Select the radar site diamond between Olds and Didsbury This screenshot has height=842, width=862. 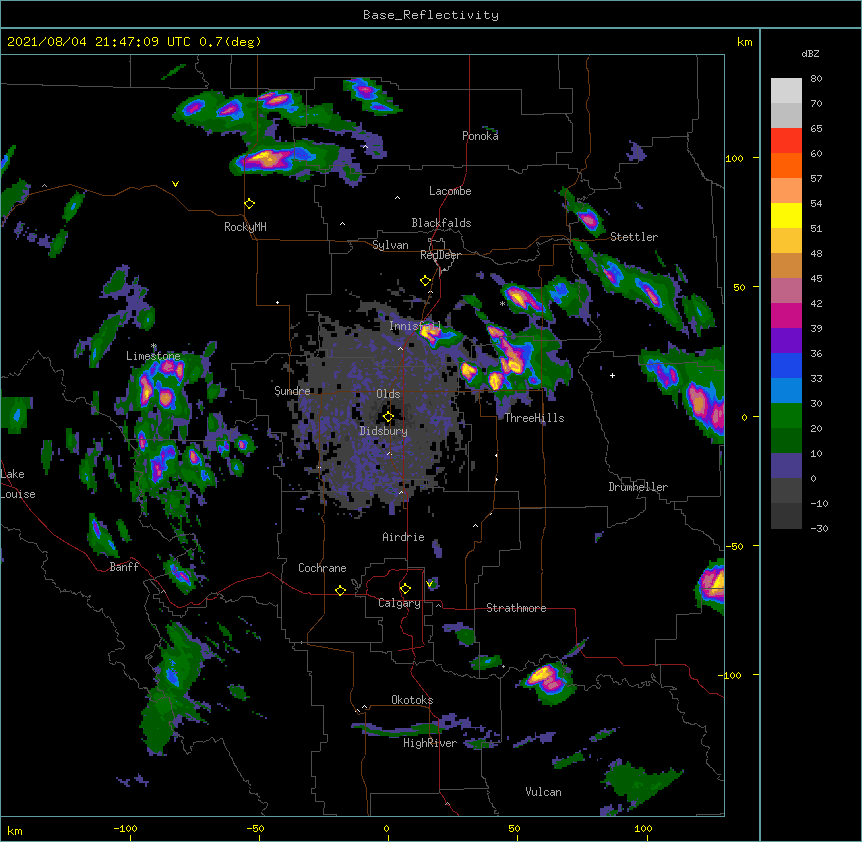pyautogui.click(x=389, y=417)
